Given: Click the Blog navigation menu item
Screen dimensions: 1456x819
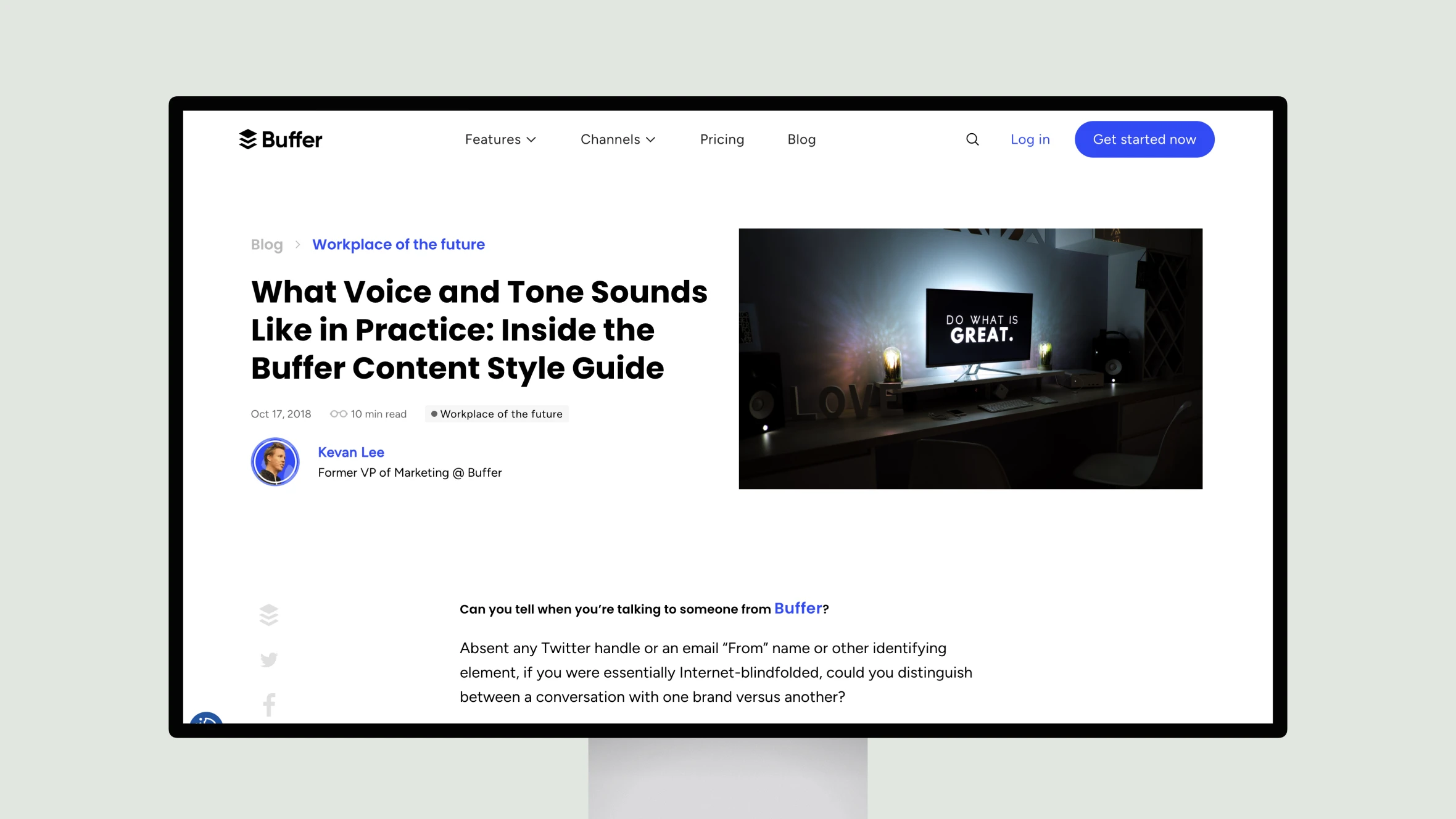Looking at the screenshot, I should click(801, 139).
